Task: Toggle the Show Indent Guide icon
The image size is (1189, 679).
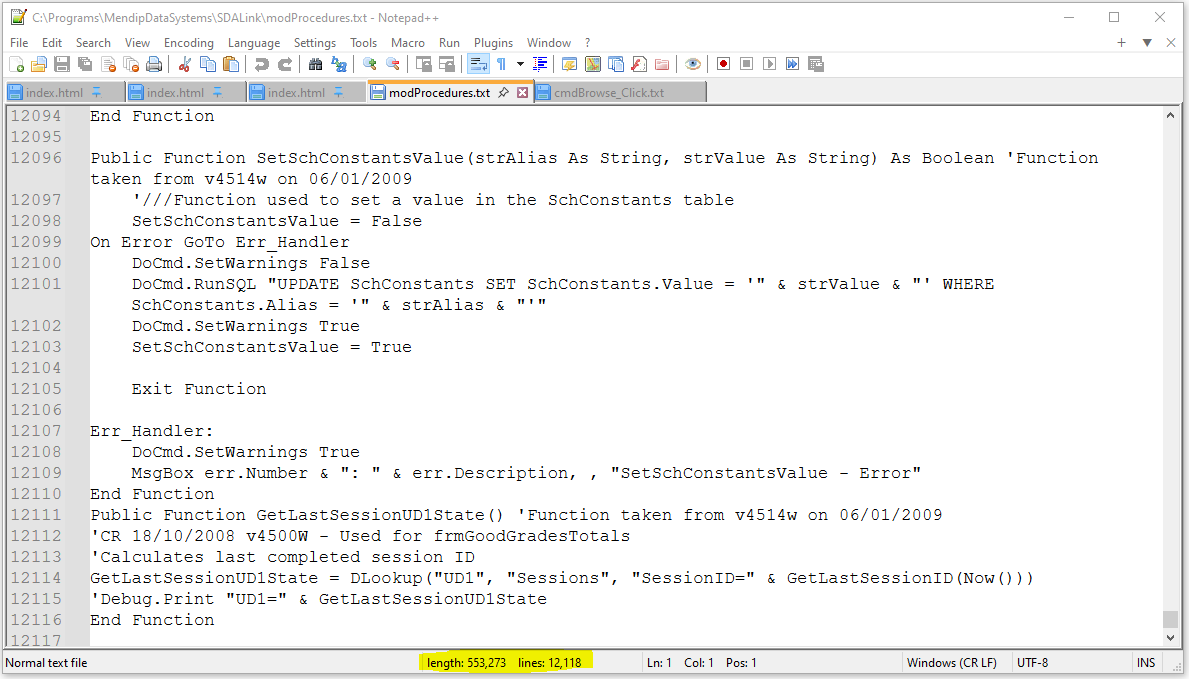Action: 540,64
